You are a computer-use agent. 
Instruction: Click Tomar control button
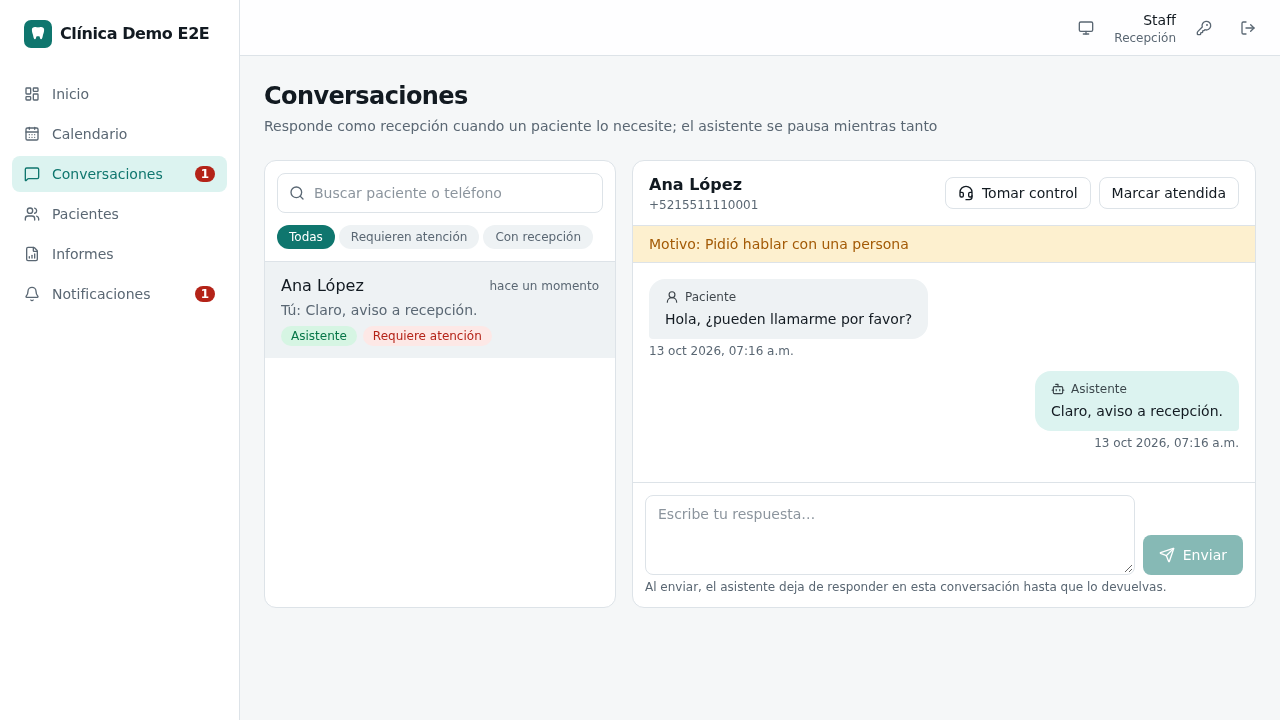(1018, 193)
